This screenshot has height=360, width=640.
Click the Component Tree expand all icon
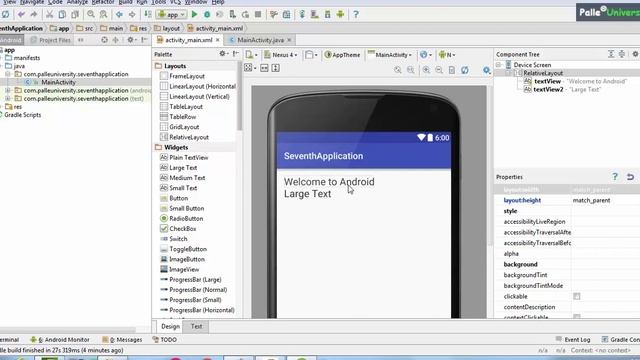pyautogui.click(x=611, y=54)
